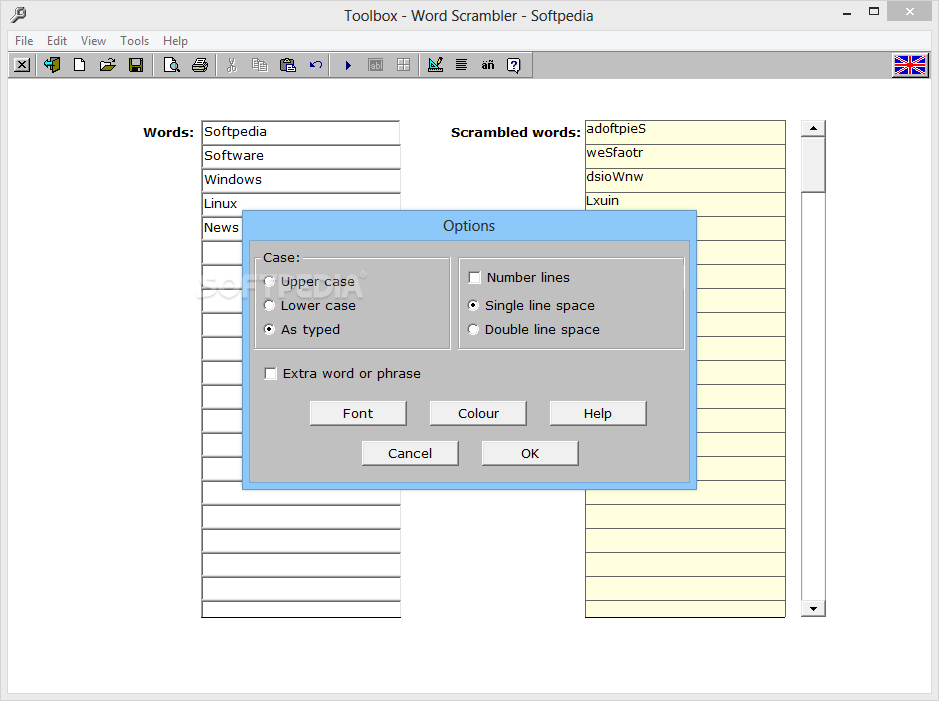Tick Extra word or phrase checkbox
Screen dimensions: 939x701
pyautogui.click(x=343, y=374)
